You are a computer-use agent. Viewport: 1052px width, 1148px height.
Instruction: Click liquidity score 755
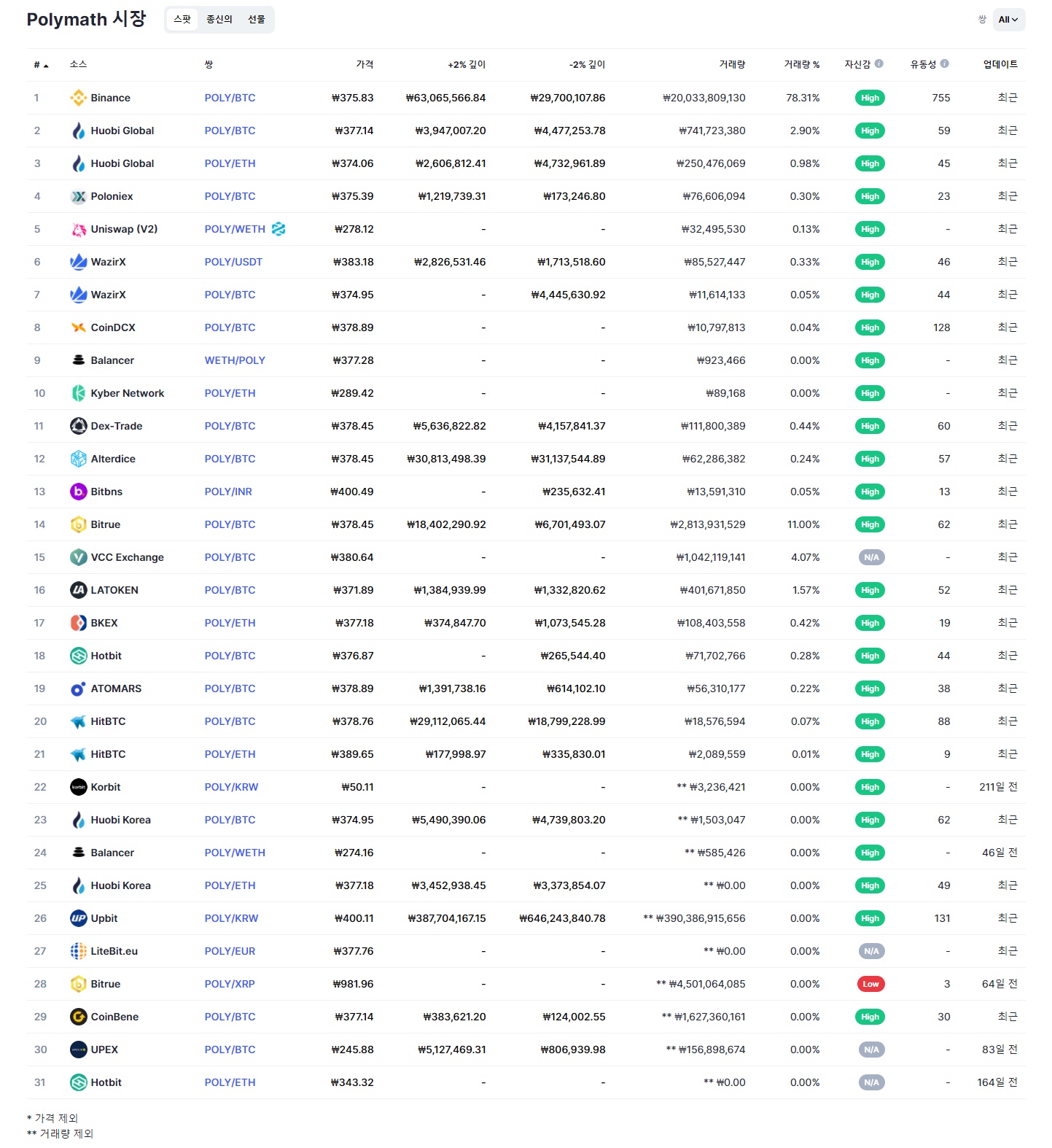pos(941,98)
